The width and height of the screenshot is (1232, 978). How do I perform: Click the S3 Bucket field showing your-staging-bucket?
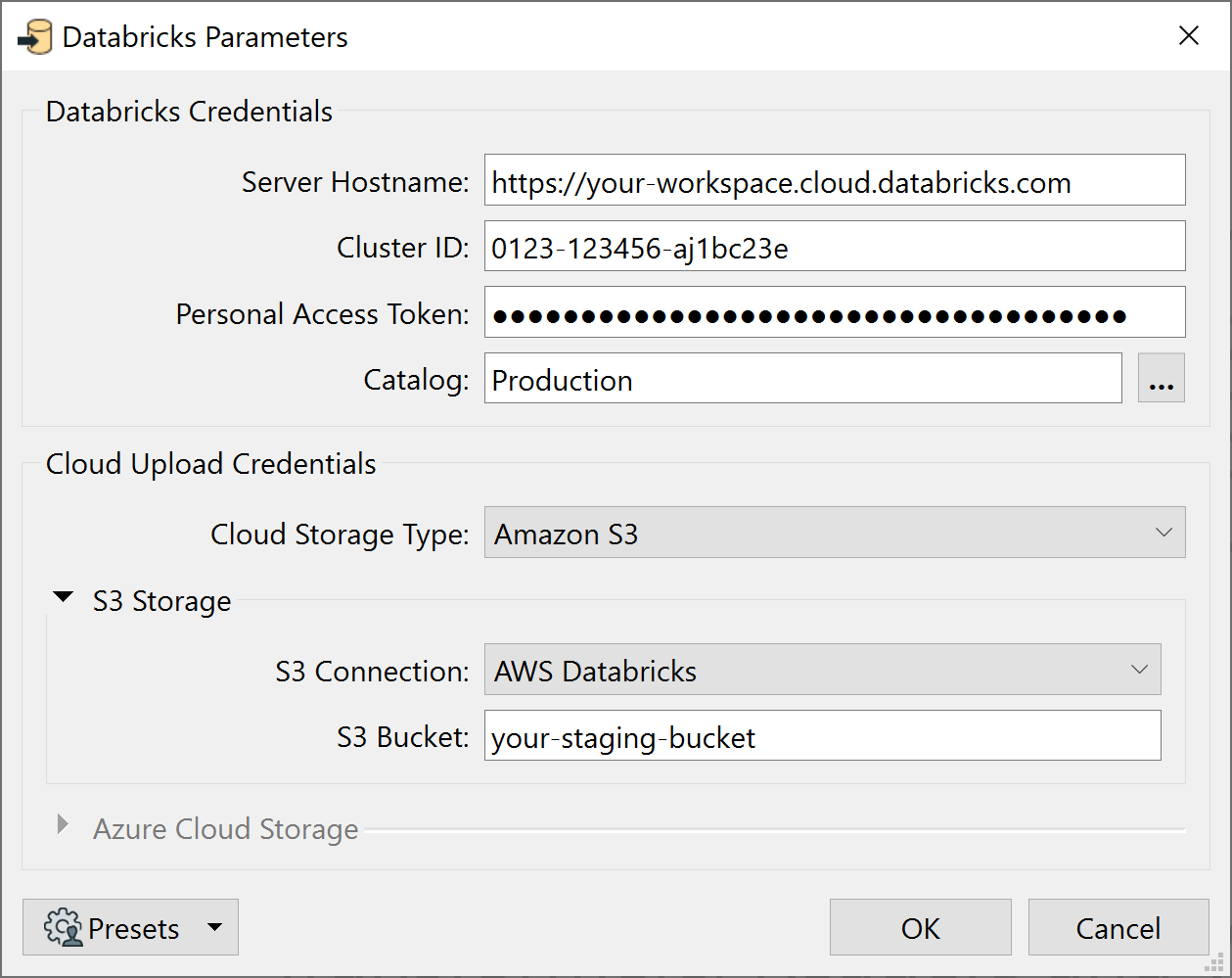coord(822,735)
